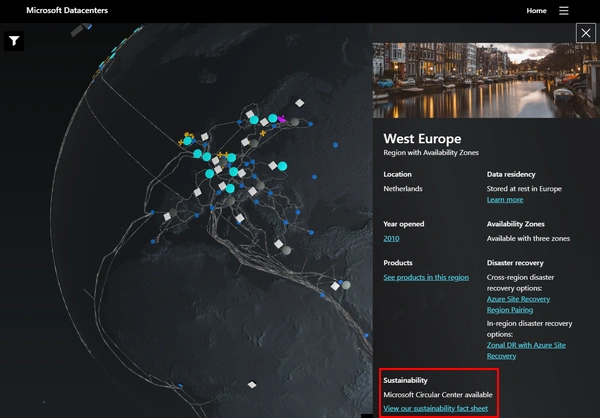Click the Amsterdam canal photo thumbnail
The height and width of the screenshot is (418, 600).
click(486, 80)
